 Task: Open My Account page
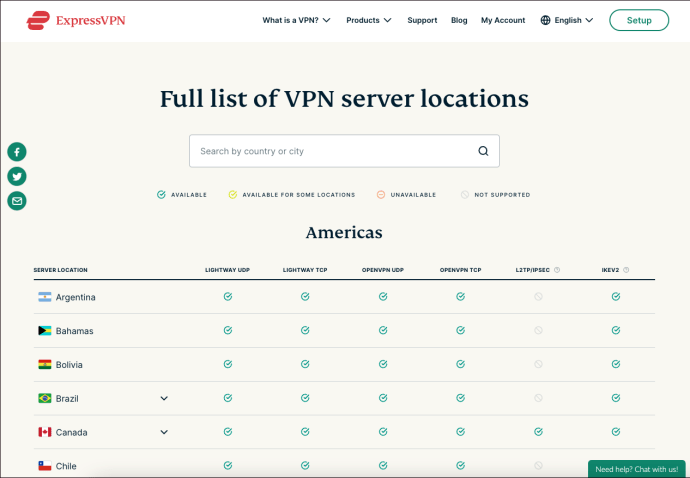click(x=503, y=20)
